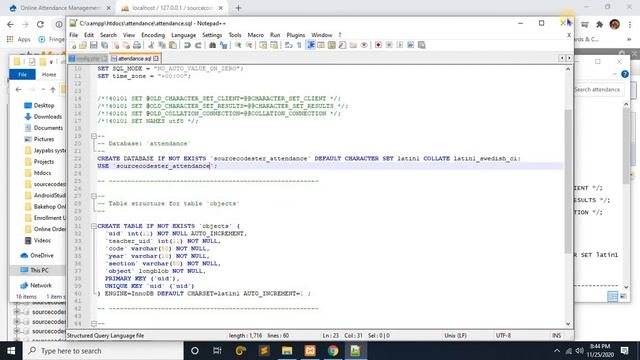The image size is (640, 360).
Task: Toggle INS insert mode in status bar
Action: pyautogui.click(x=556, y=336)
